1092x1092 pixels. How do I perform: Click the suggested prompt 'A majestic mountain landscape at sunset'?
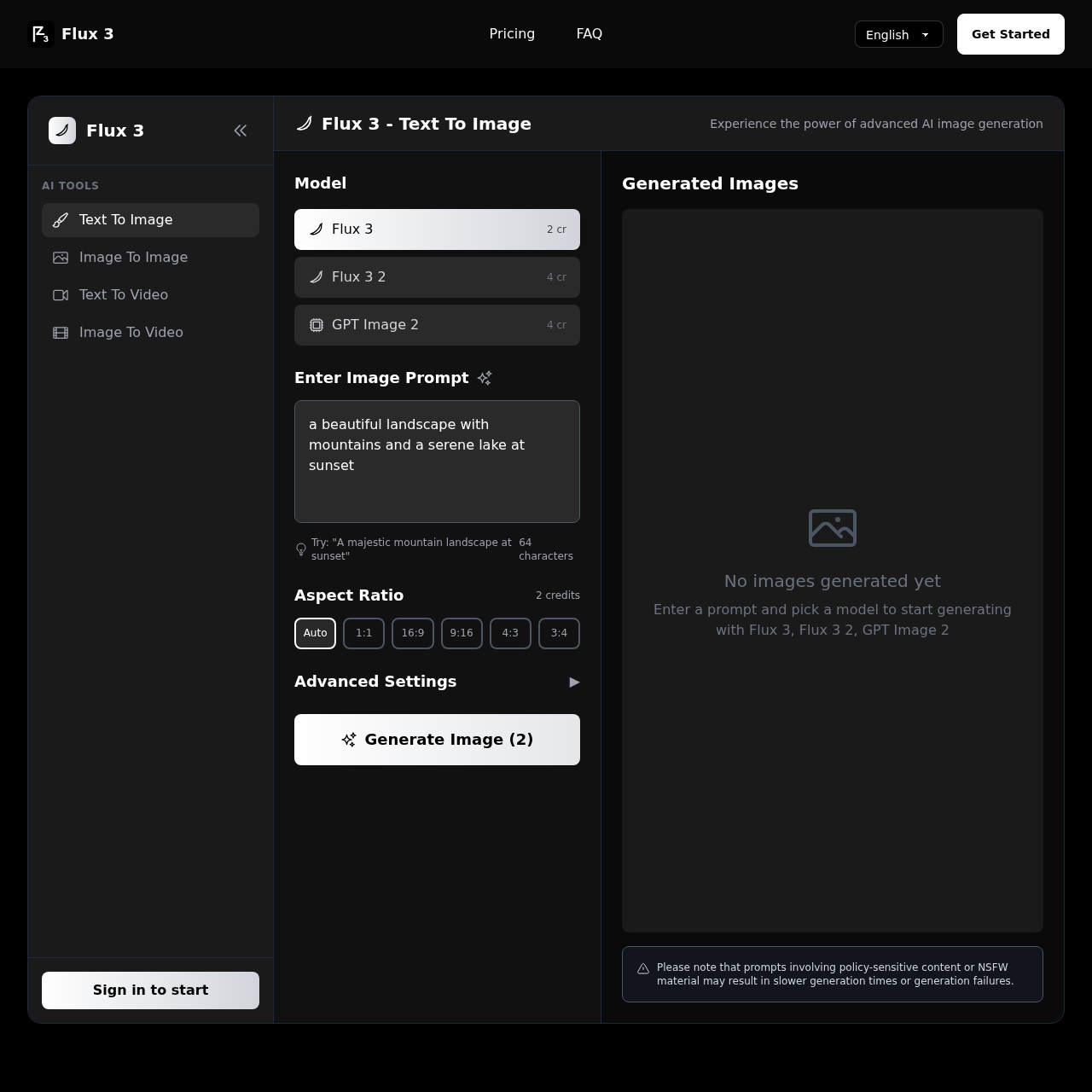(x=411, y=549)
